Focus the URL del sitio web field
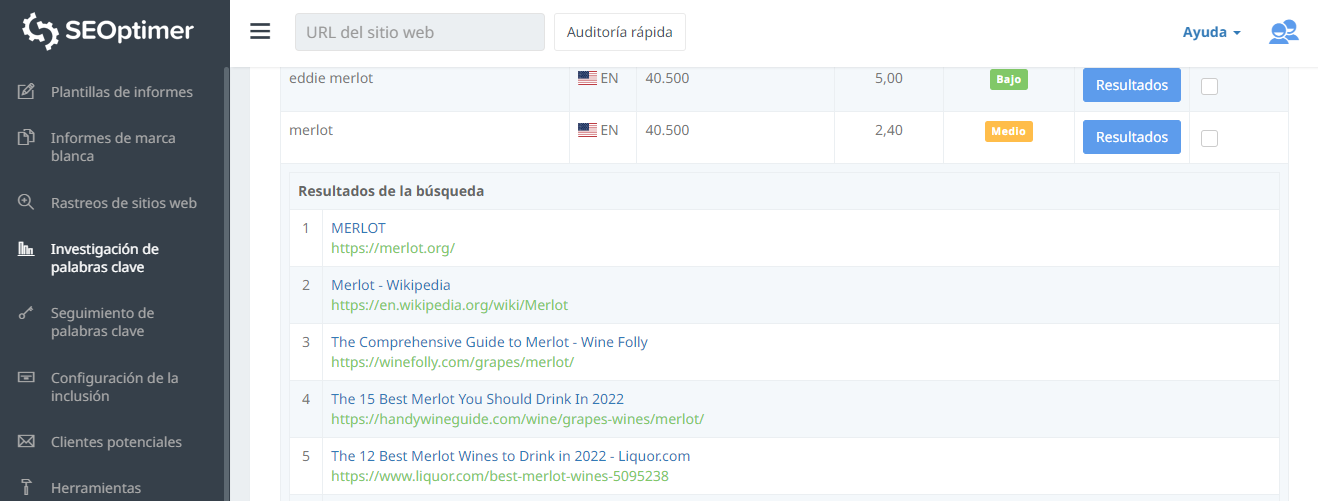Viewport: 1318px width, 501px height. tap(419, 32)
